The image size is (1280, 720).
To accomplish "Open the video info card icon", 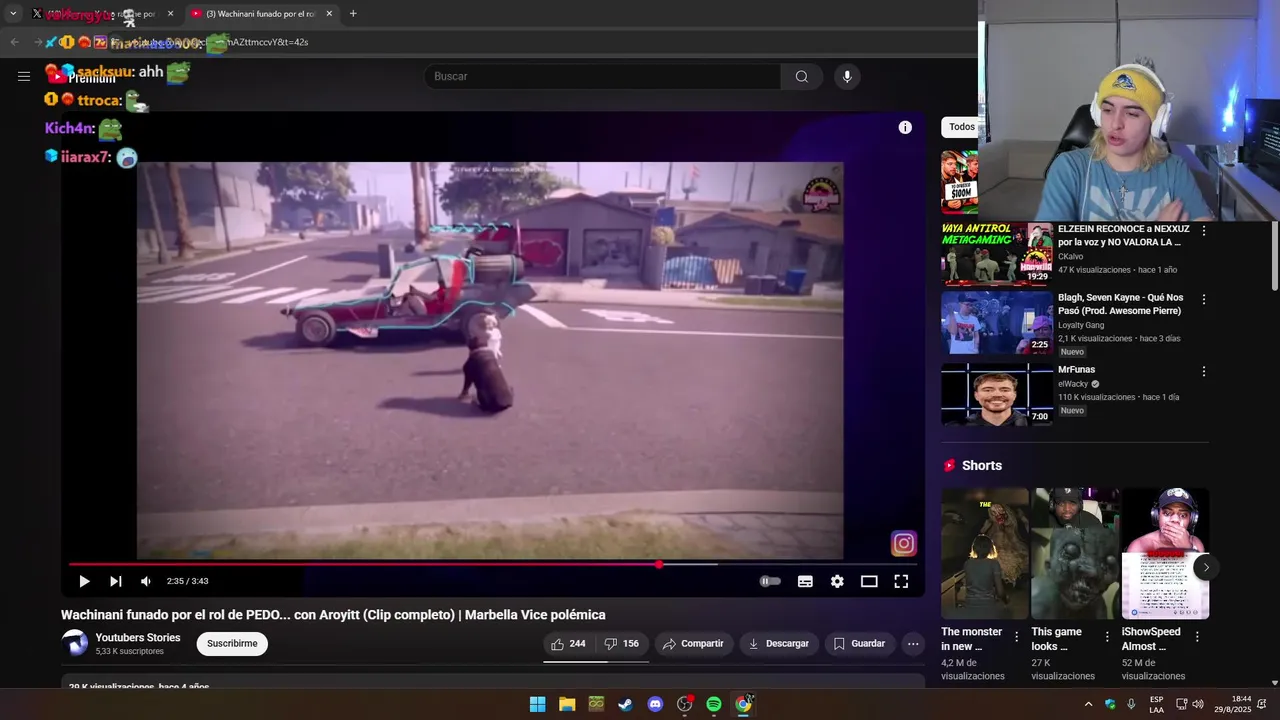I will click(x=905, y=127).
